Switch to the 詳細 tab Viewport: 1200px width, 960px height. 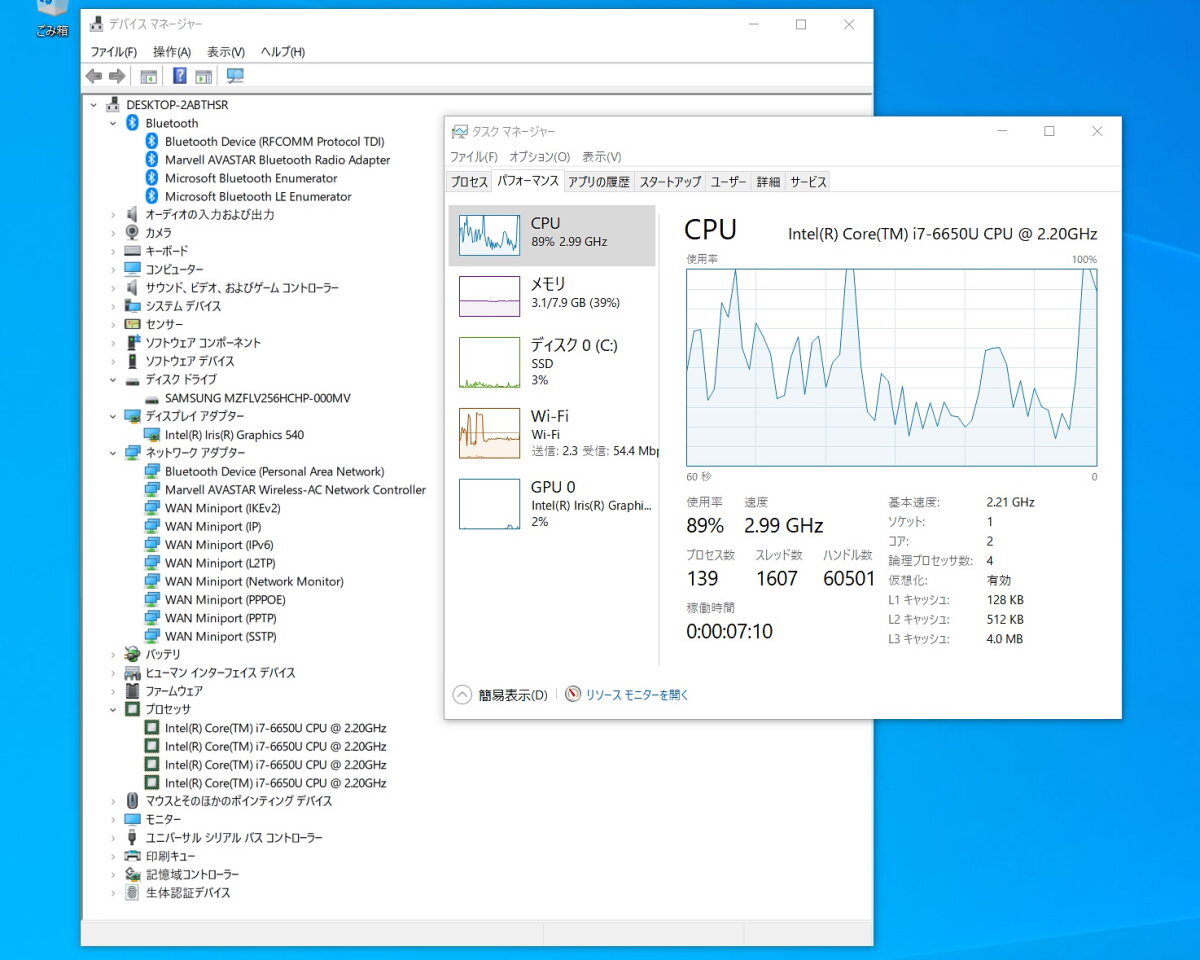[767, 182]
